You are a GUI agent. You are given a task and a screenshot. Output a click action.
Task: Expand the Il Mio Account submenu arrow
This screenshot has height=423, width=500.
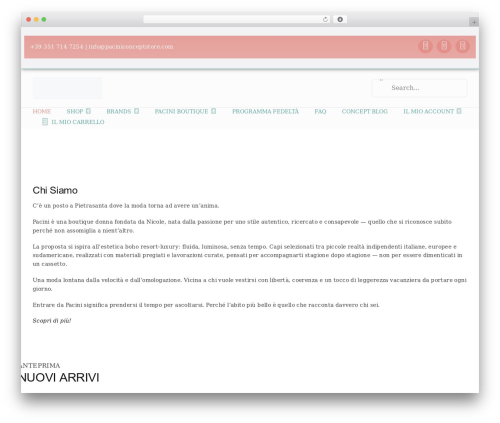click(459, 111)
